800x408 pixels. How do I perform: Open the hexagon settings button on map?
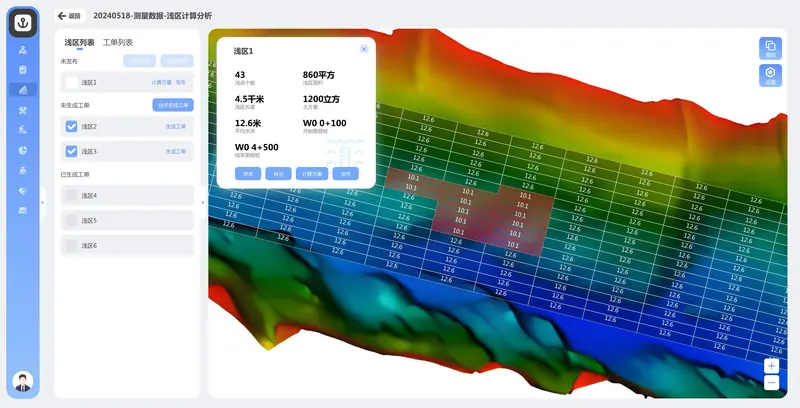pyautogui.click(x=770, y=75)
